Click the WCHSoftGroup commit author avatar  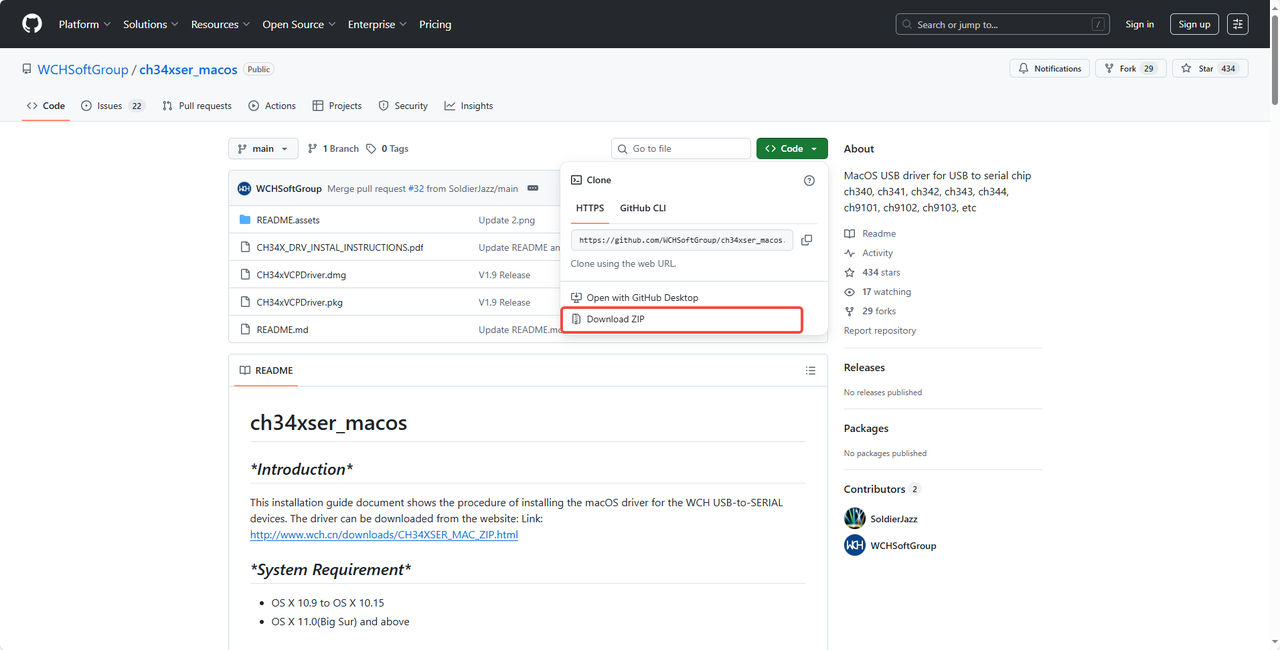244,189
